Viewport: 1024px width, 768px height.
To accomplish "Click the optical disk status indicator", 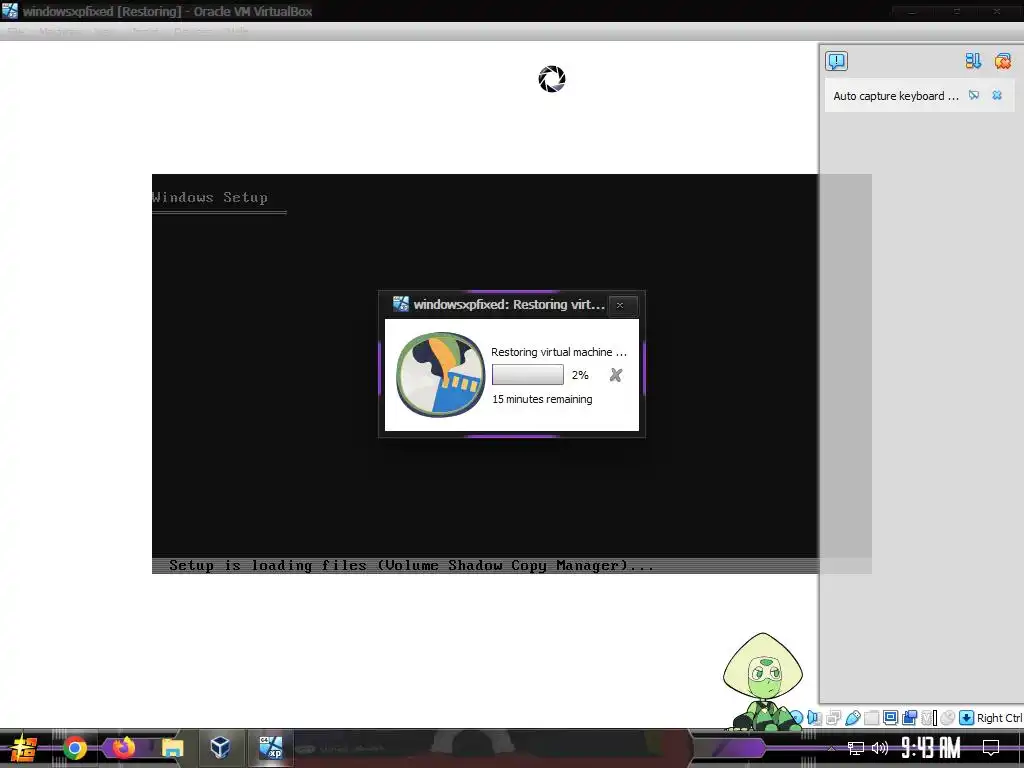I will point(796,718).
